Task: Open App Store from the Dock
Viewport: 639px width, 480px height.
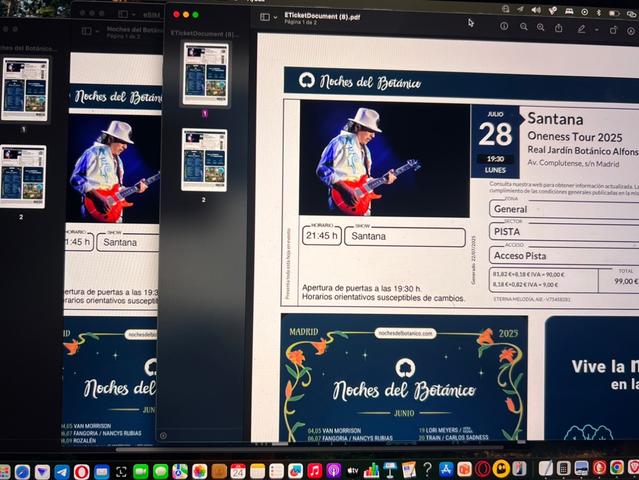Action: click(x=446, y=469)
